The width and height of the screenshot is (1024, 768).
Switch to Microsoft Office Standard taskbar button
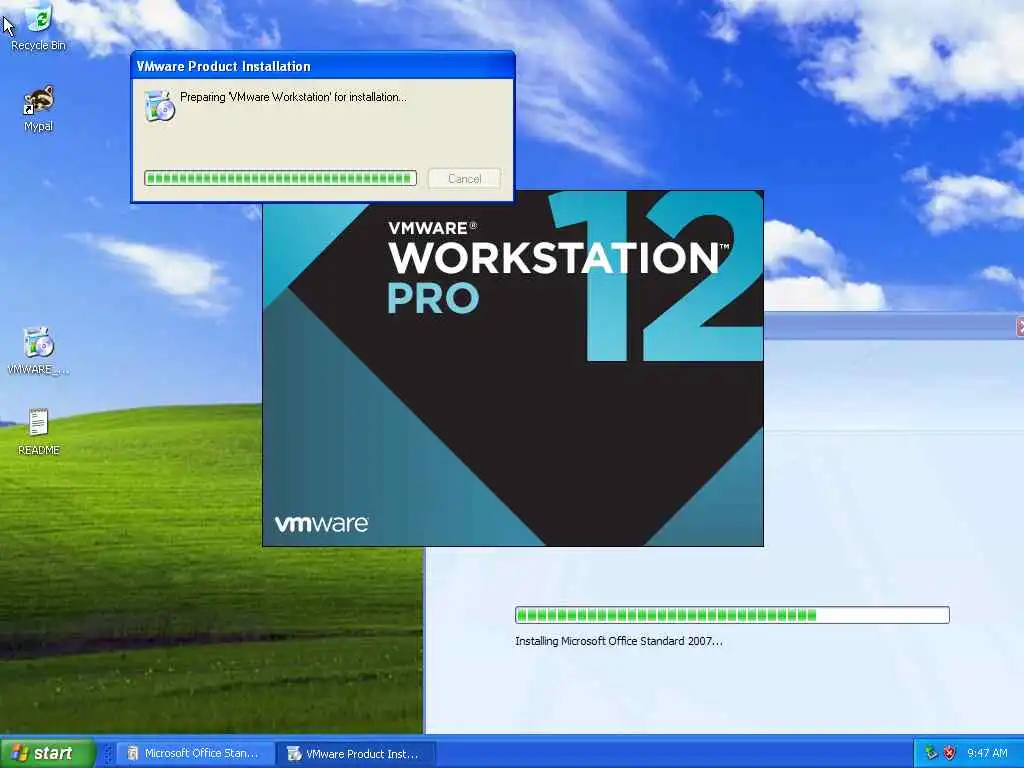195,754
